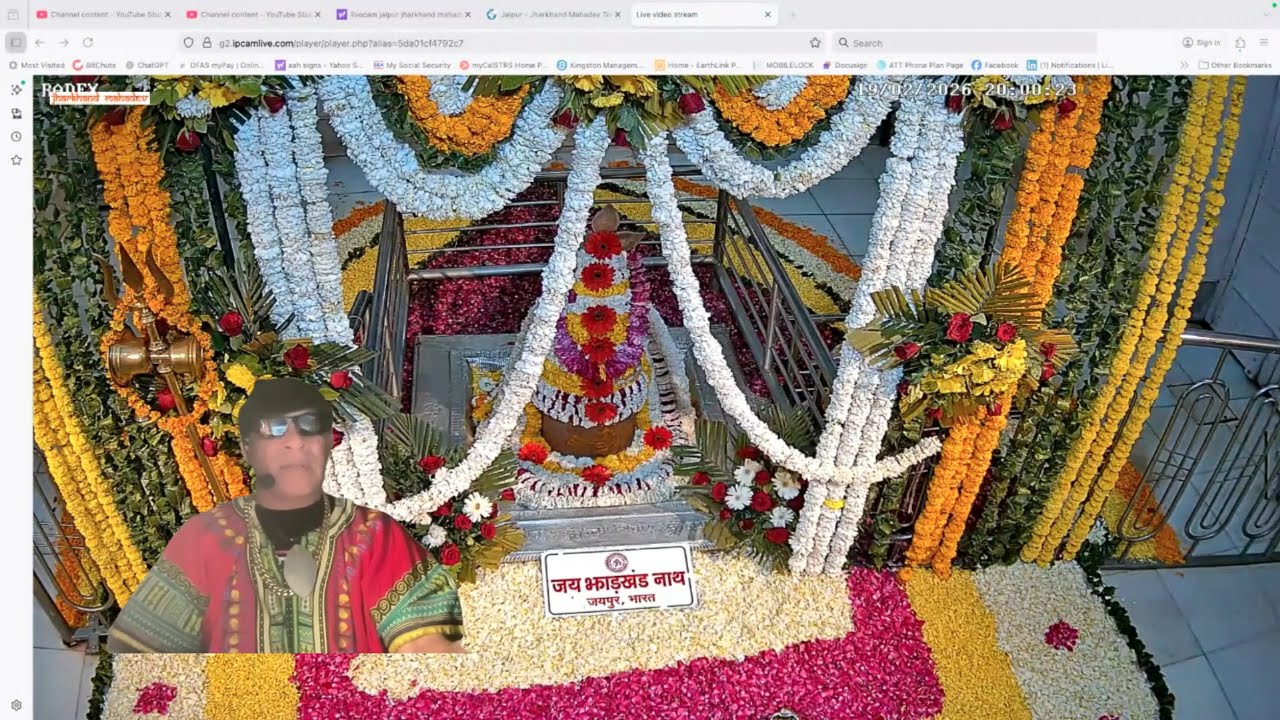Open Docusign bookmark
Image resolution: width=1280 pixels, height=720 pixels.
pos(845,65)
